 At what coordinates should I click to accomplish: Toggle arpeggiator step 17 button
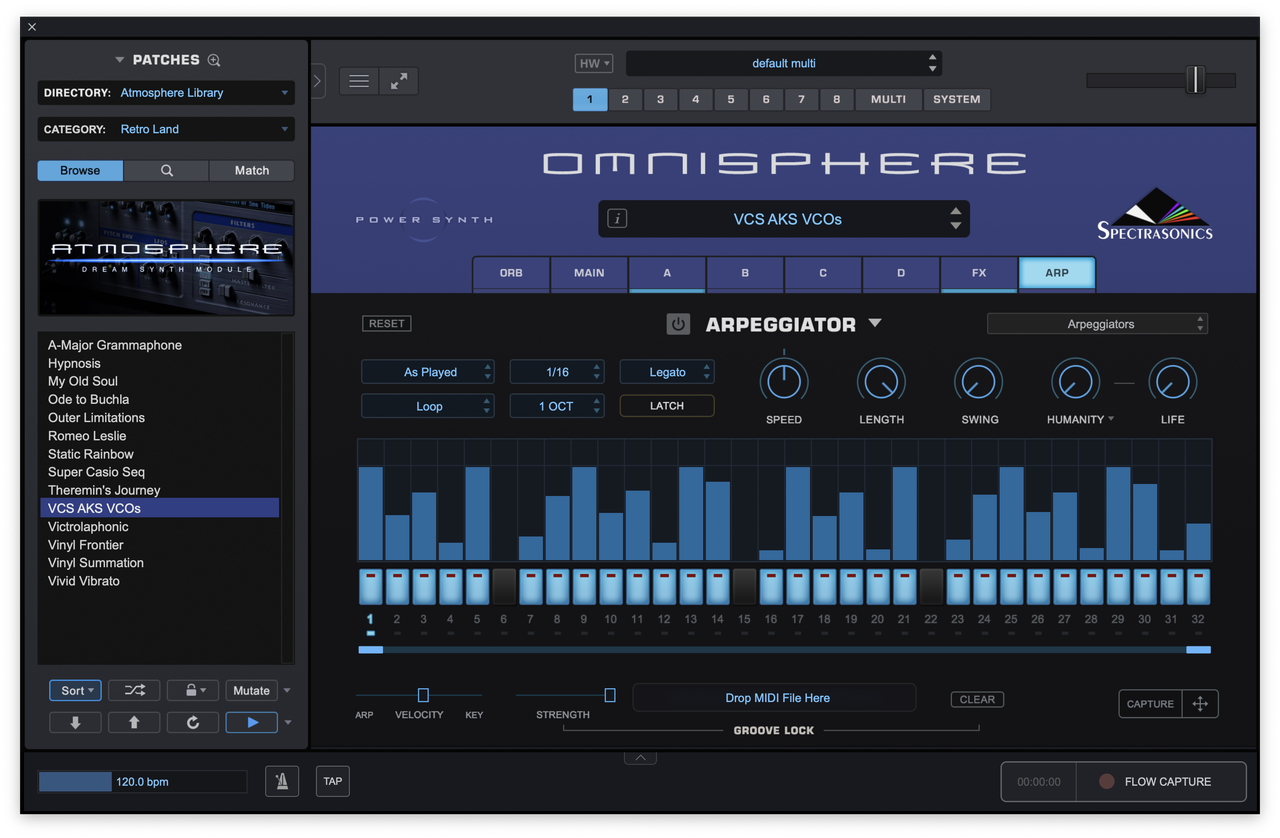tap(797, 587)
